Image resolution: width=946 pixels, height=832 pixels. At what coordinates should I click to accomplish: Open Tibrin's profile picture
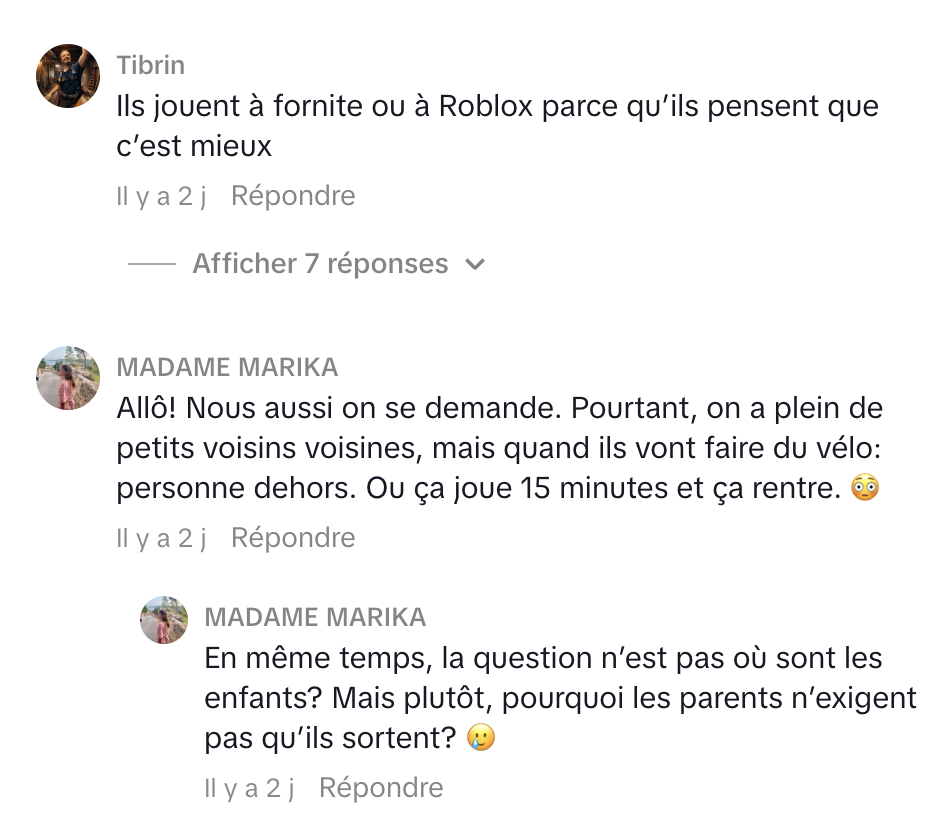(68, 76)
